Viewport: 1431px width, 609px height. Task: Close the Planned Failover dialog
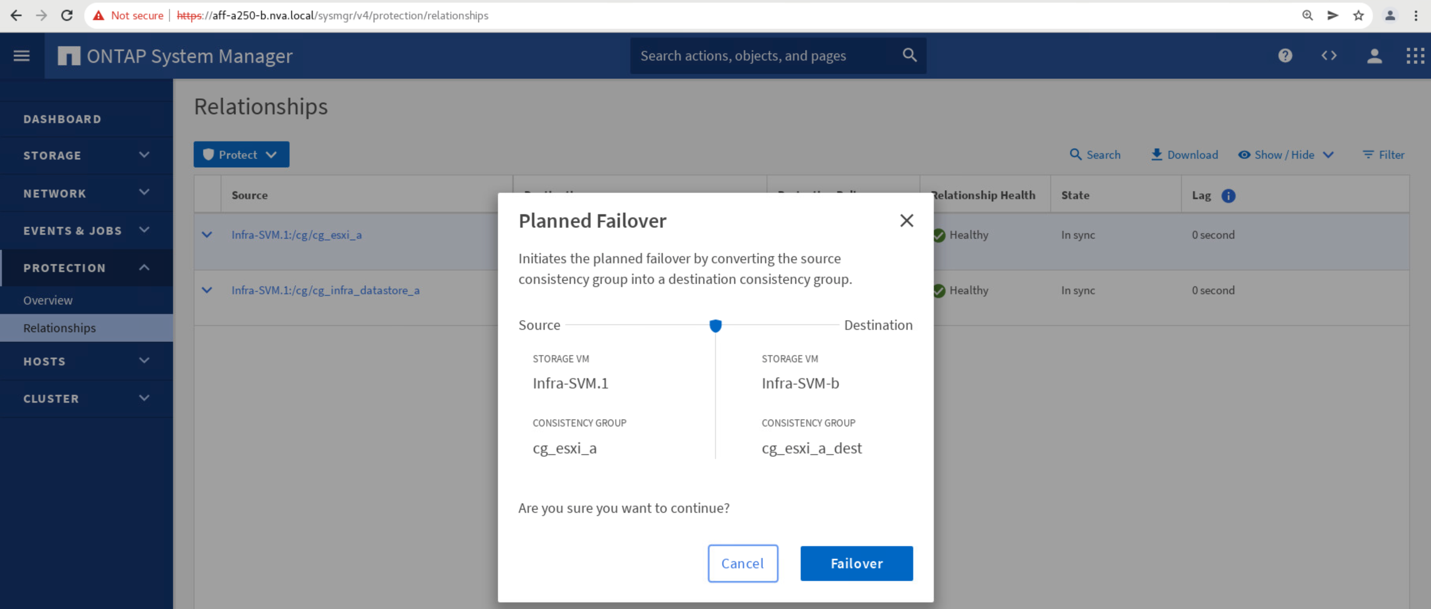point(906,221)
